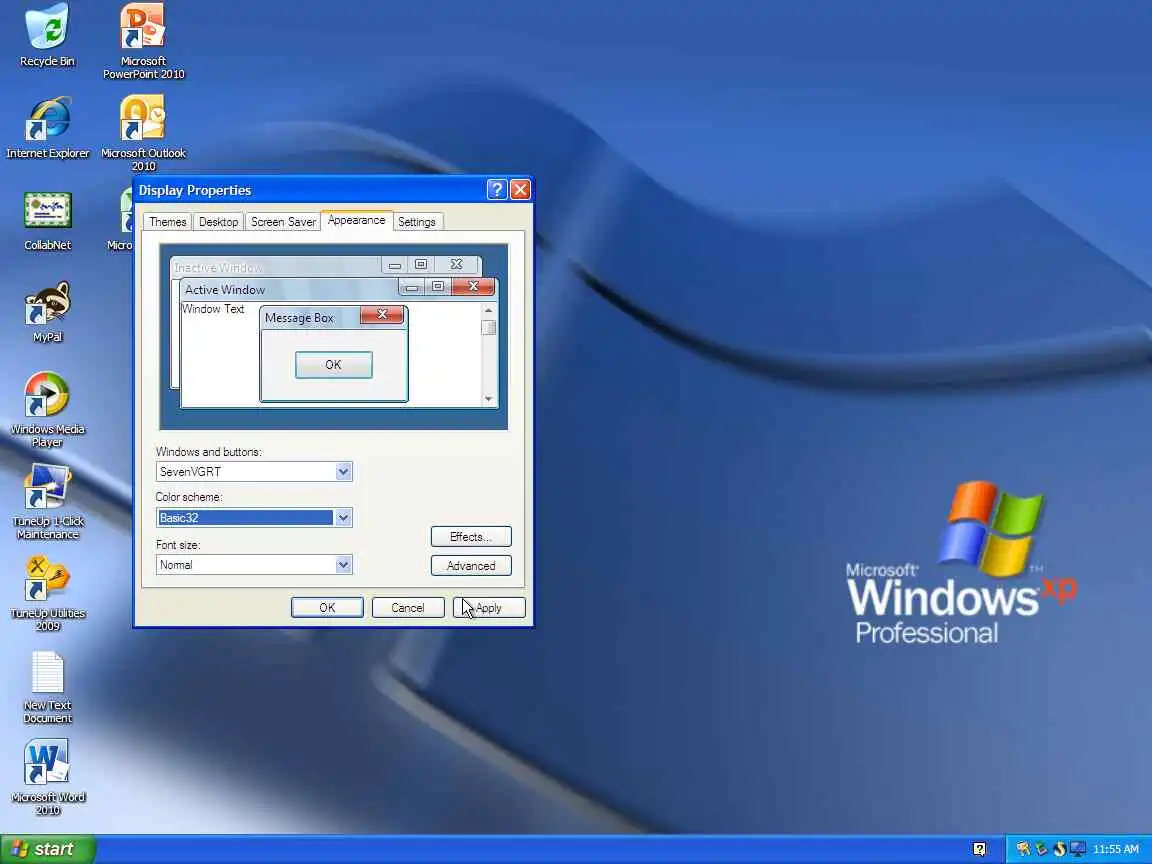The height and width of the screenshot is (864, 1152).
Task: Switch to the Screen Saver tab
Action: (283, 222)
